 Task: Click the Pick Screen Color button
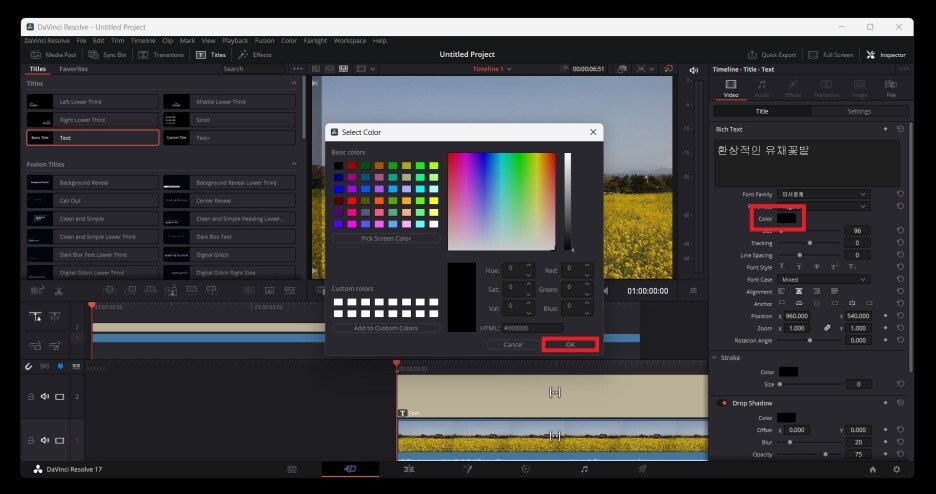click(x=386, y=239)
